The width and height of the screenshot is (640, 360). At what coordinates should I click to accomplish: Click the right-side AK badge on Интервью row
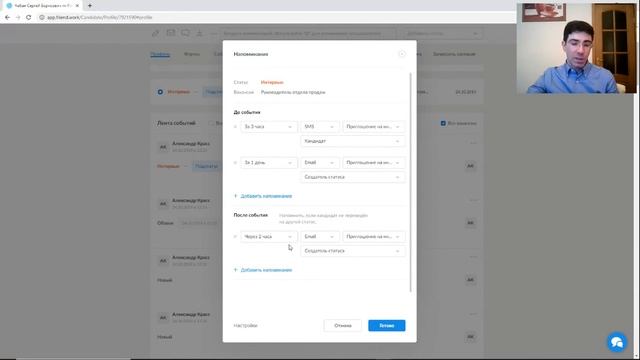click(470, 166)
